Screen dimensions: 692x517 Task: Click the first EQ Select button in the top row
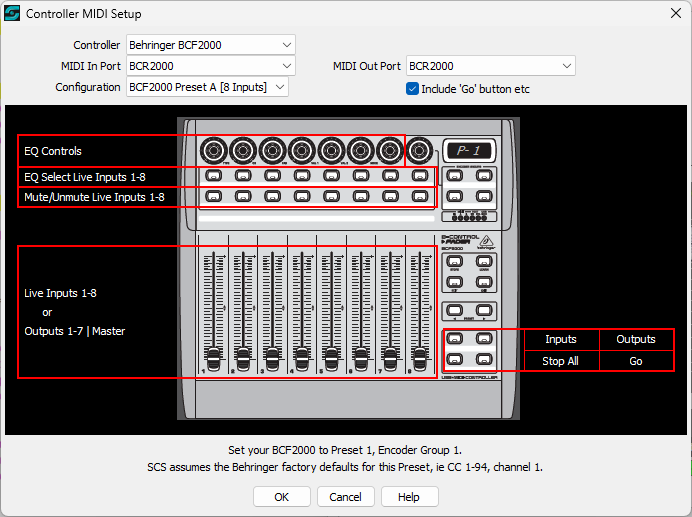coord(214,176)
